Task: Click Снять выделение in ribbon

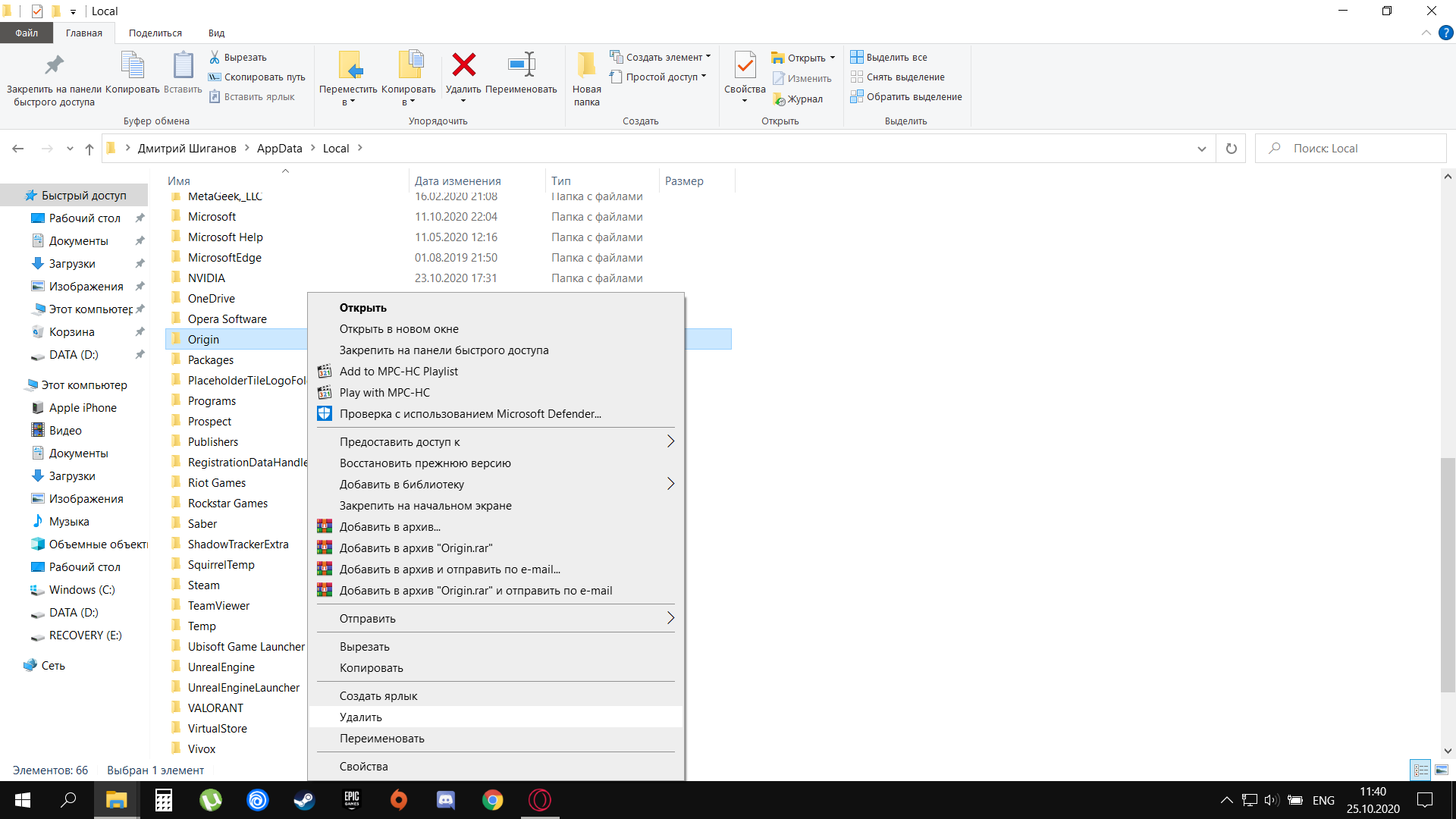Action: (x=898, y=77)
